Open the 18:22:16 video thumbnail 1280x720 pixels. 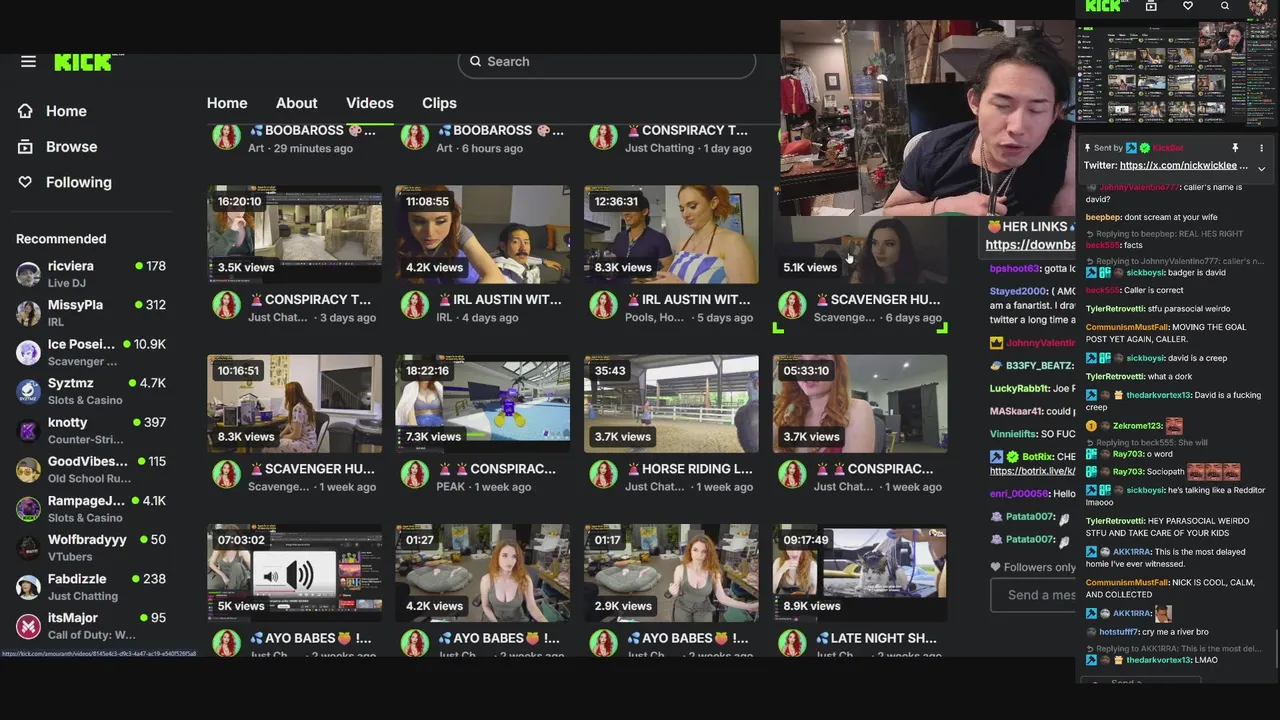[483, 403]
